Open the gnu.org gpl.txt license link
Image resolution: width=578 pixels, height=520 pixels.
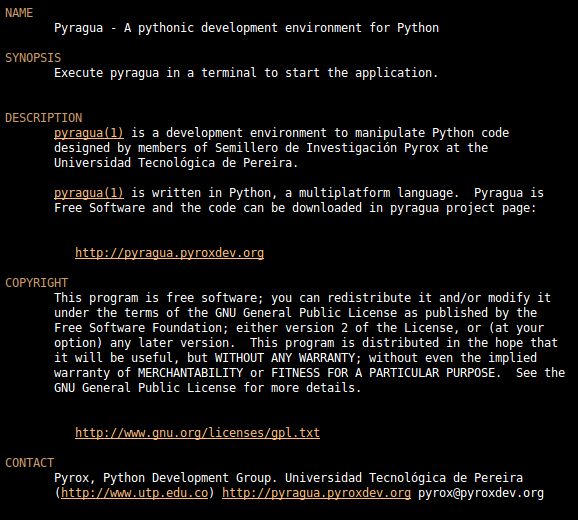click(197, 433)
